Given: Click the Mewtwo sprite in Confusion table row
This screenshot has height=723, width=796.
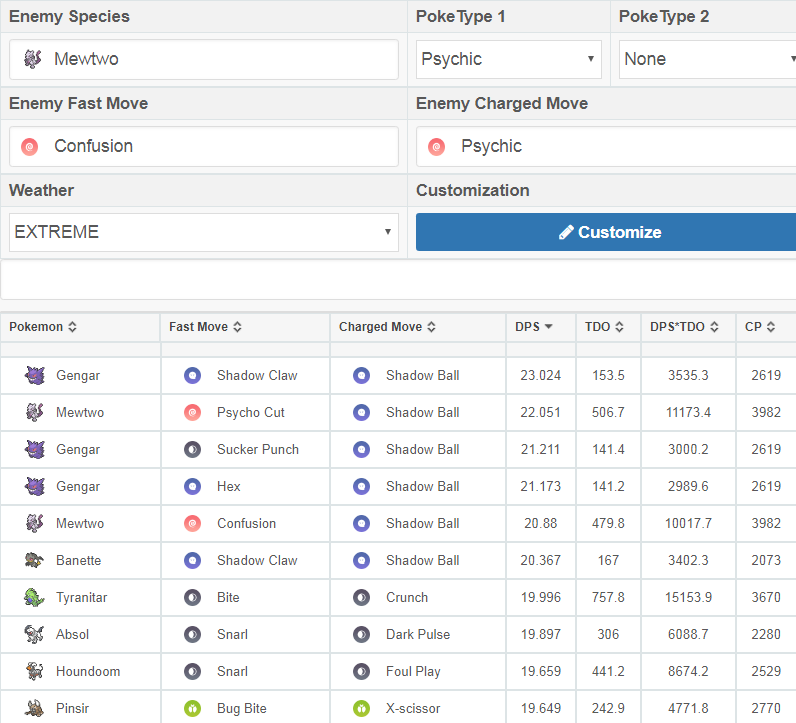Looking at the screenshot, I should (x=34, y=523).
